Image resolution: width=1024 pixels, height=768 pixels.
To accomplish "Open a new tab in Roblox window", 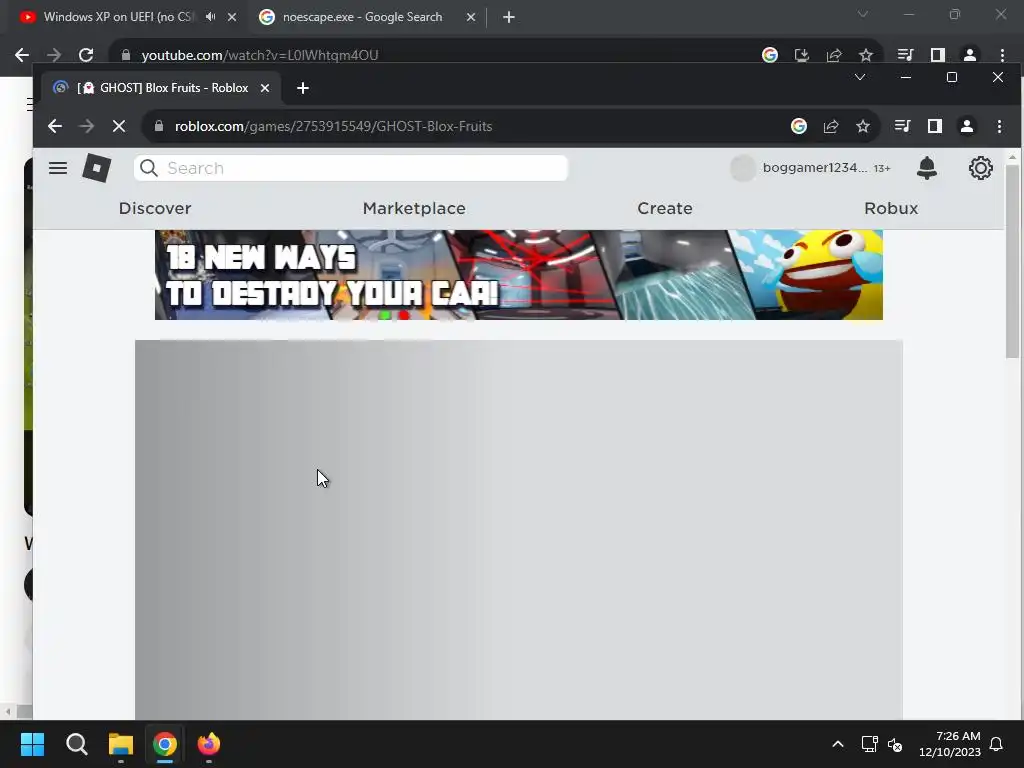I will click(x=302, y=88).
